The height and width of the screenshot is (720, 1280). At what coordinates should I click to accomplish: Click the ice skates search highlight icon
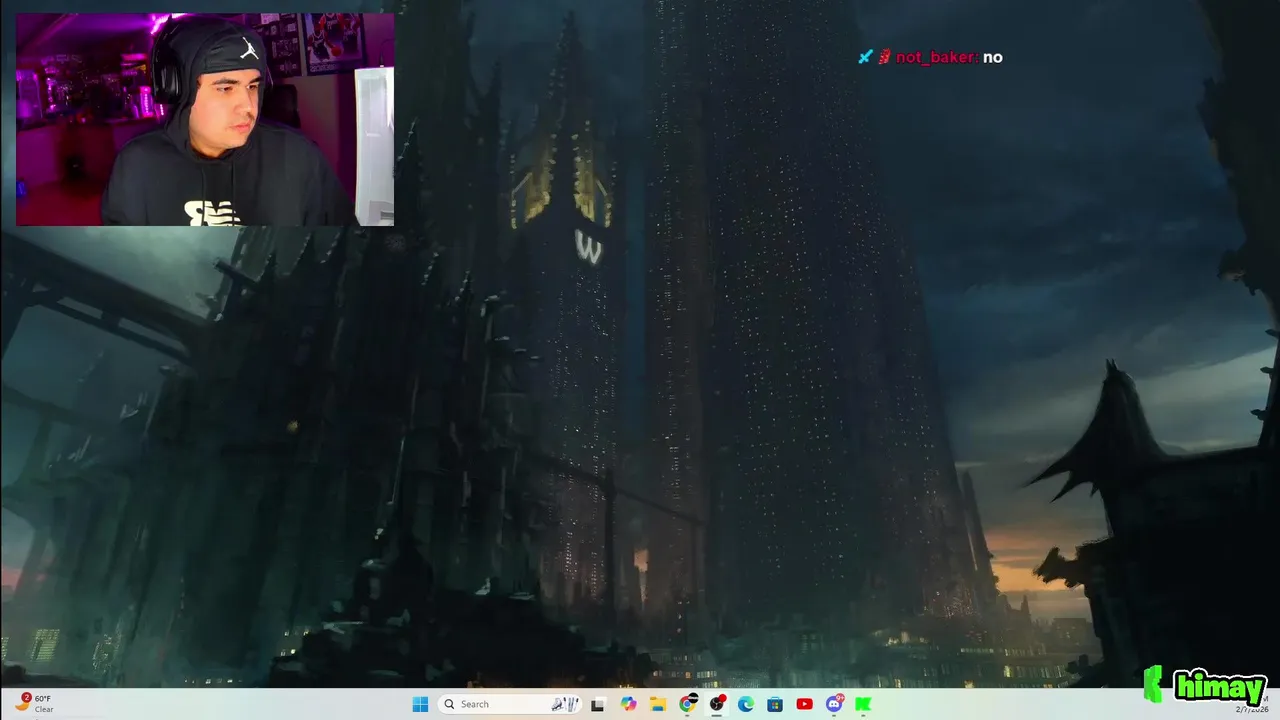(x=565, y=704)
